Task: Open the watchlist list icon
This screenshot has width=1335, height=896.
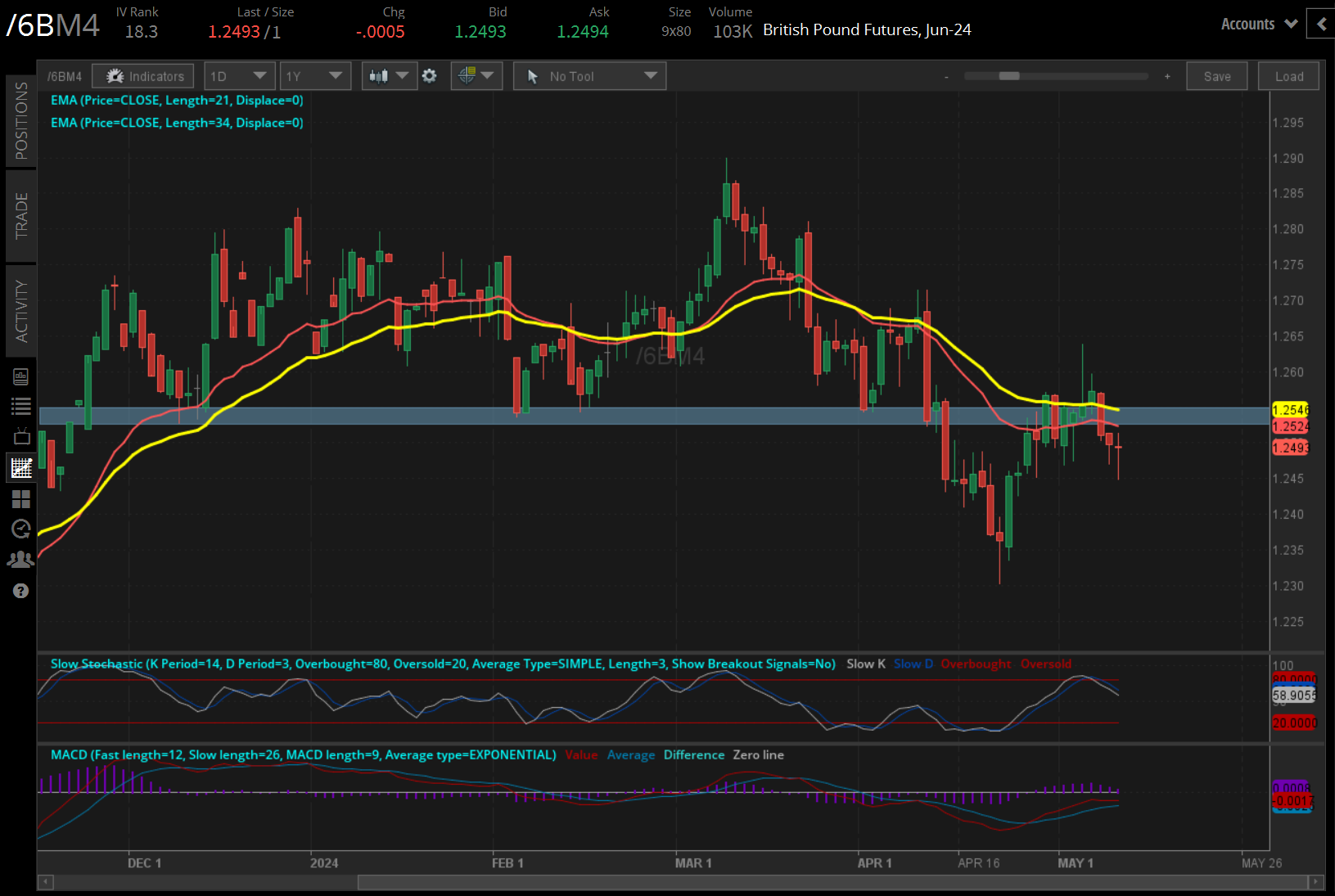Action: pos(21,406)
